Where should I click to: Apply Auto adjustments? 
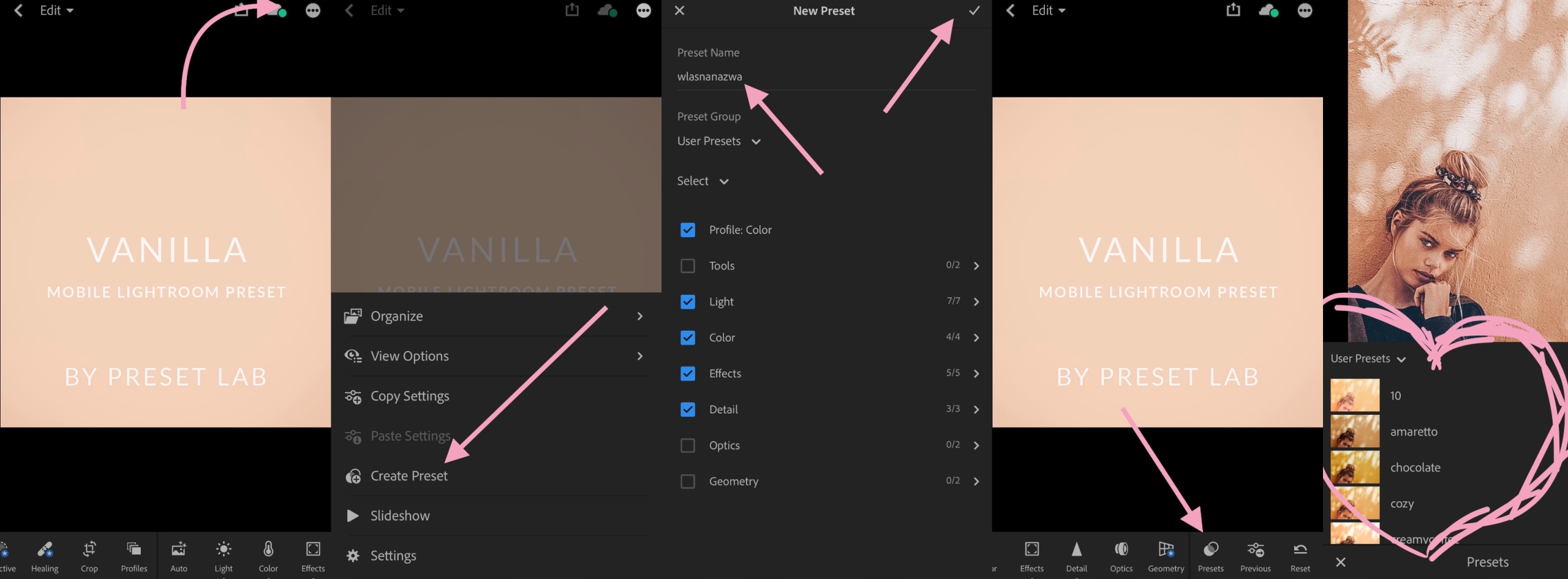click(x=178, y=554)
